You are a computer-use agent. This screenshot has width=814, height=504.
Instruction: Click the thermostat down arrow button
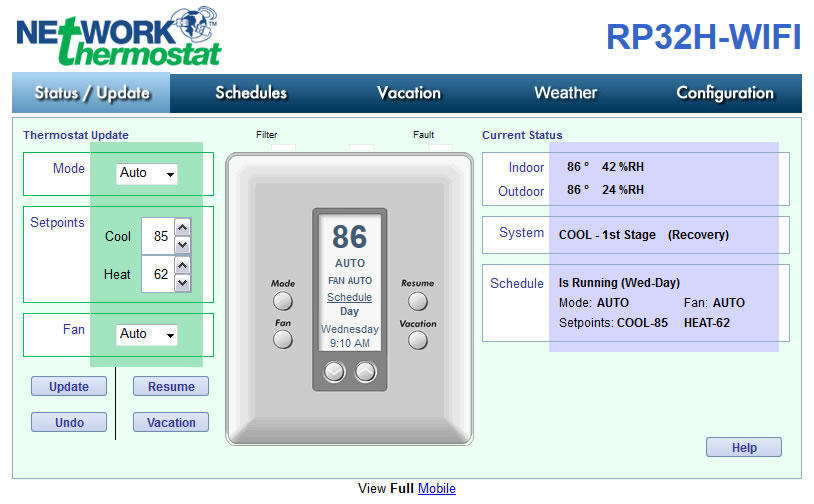click(334, 372)
